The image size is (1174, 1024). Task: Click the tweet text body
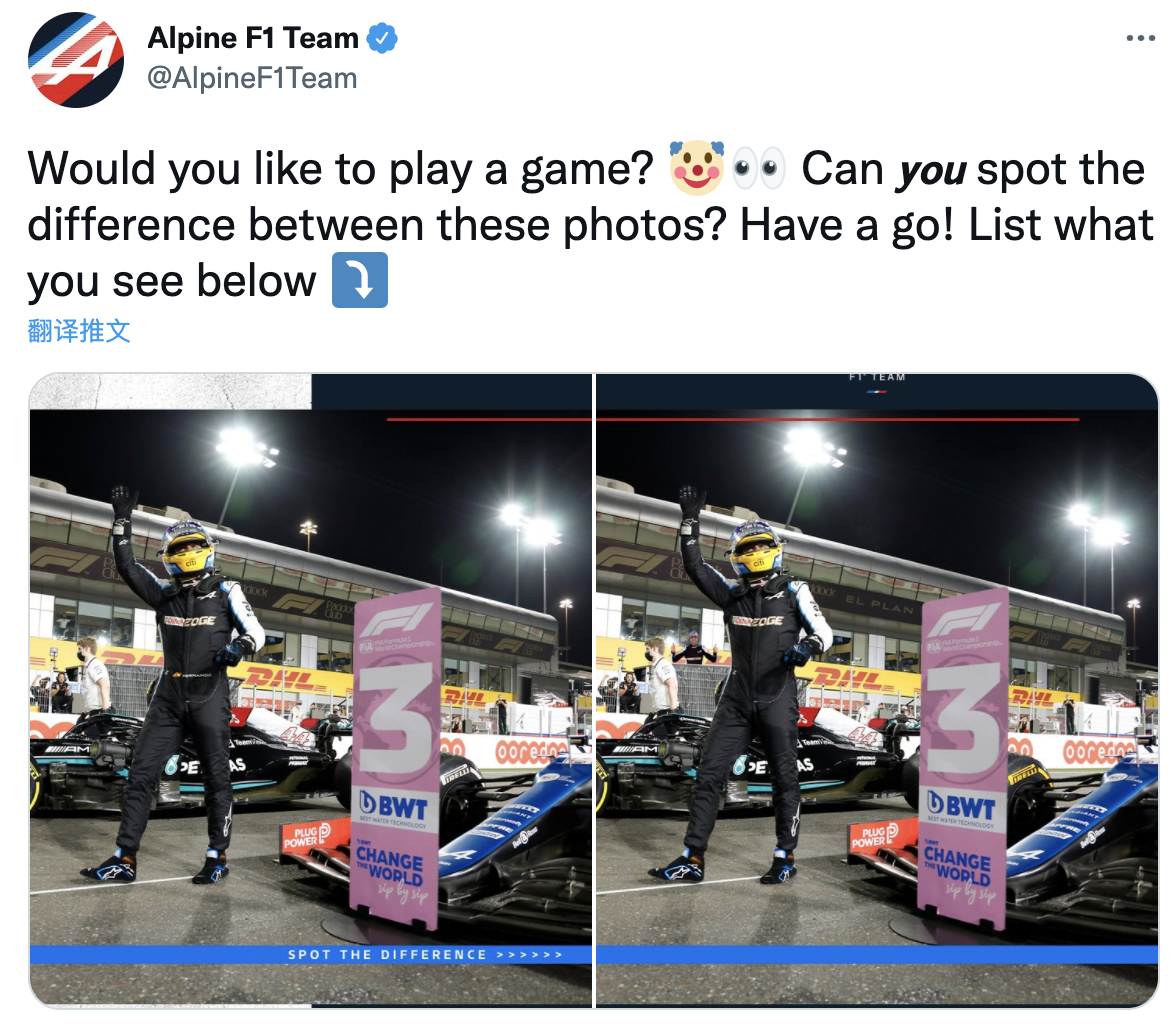(x=590, y=224)
